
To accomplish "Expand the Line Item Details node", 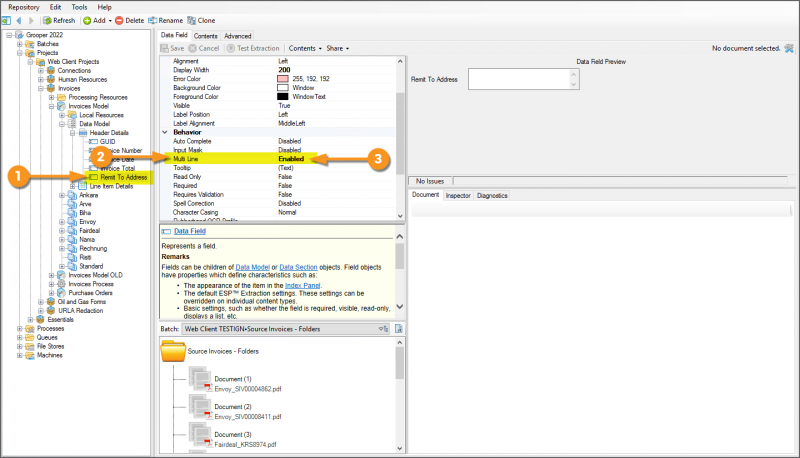I will 73,186.
